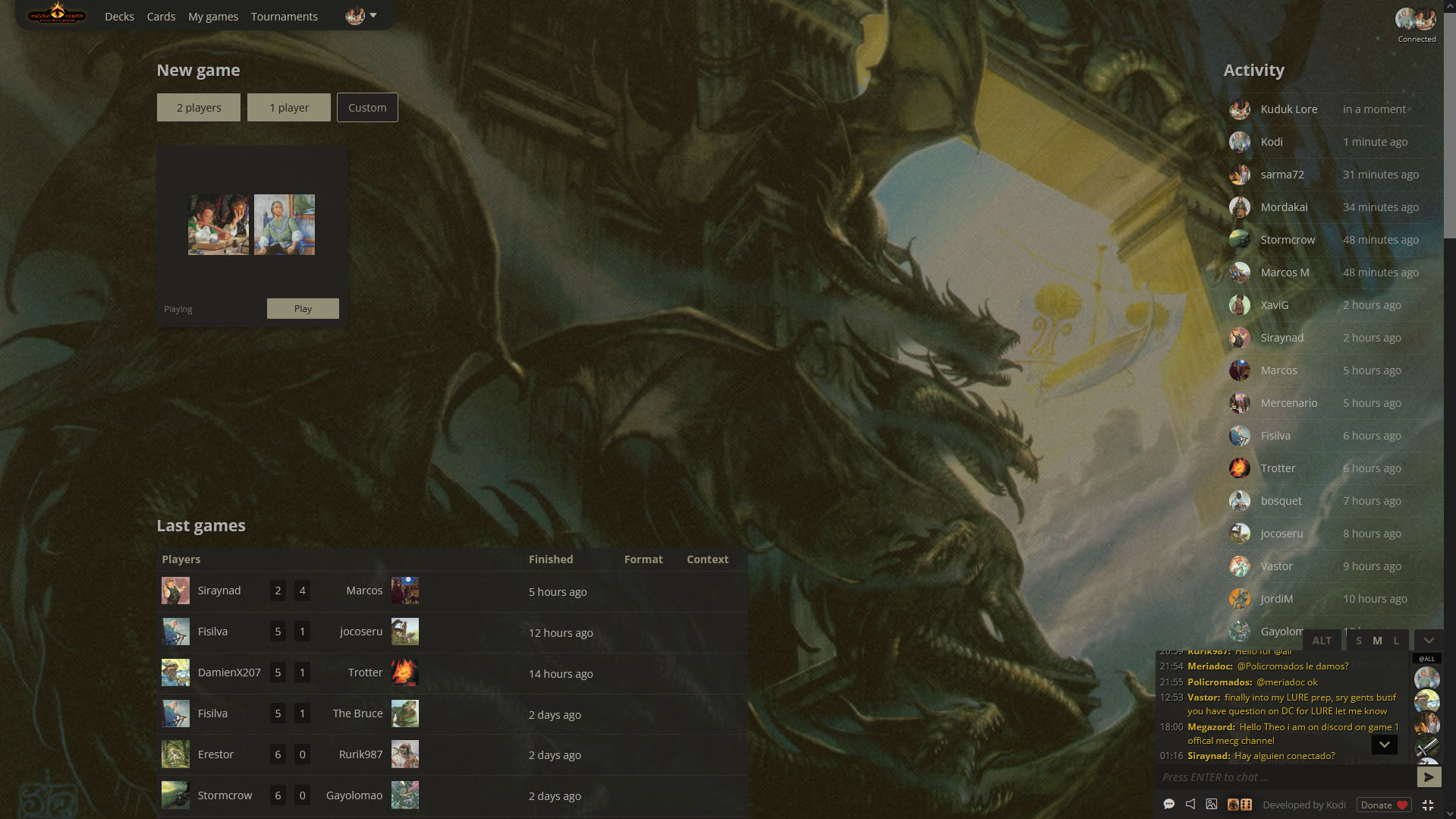The height and width of the screenshot is (819, 1456).
Task: Click the Developed by Kodi link
Action: pyautogui.click(x=1304, y=805)
